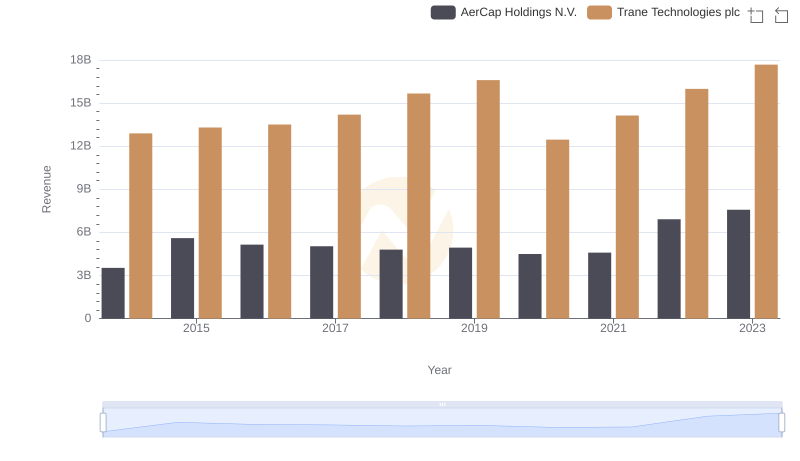Image resolution: width=800 pixels, height=461 pixels.
Task: Click the 12B y-axis label
Action: pyautogui.click(x=81, y=146)
